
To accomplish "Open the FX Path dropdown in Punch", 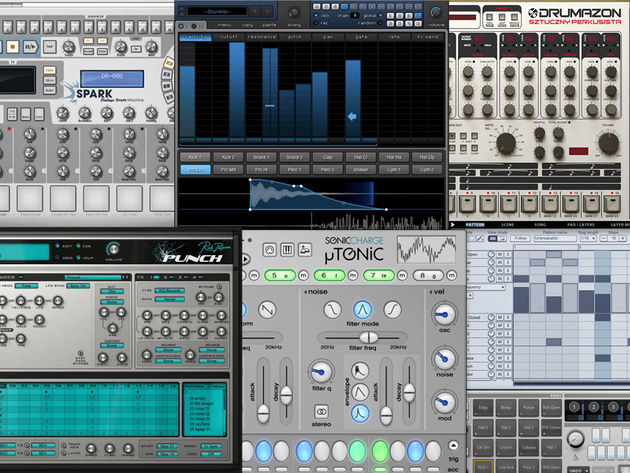I will tap(170, 299).
